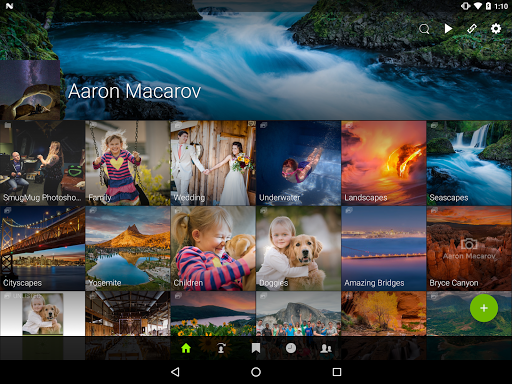This screenshot has height=384, width=512.
Task: Open the user switch profile tab icon
Action: tap(221, 348)
